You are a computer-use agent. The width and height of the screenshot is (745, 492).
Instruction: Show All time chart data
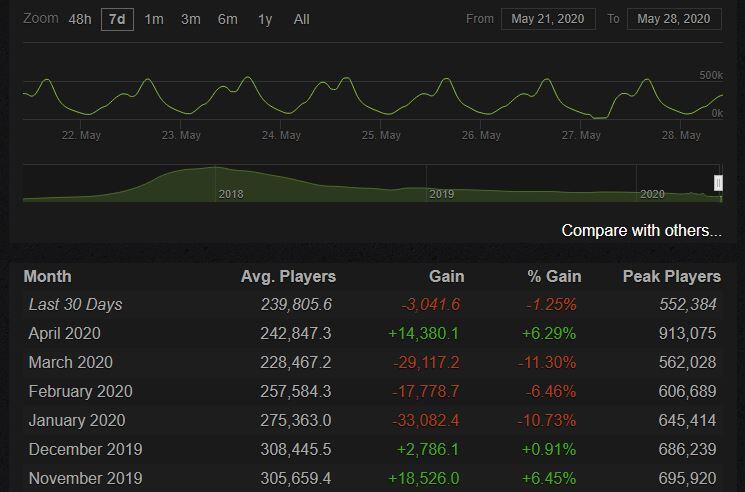click(301, 19)
